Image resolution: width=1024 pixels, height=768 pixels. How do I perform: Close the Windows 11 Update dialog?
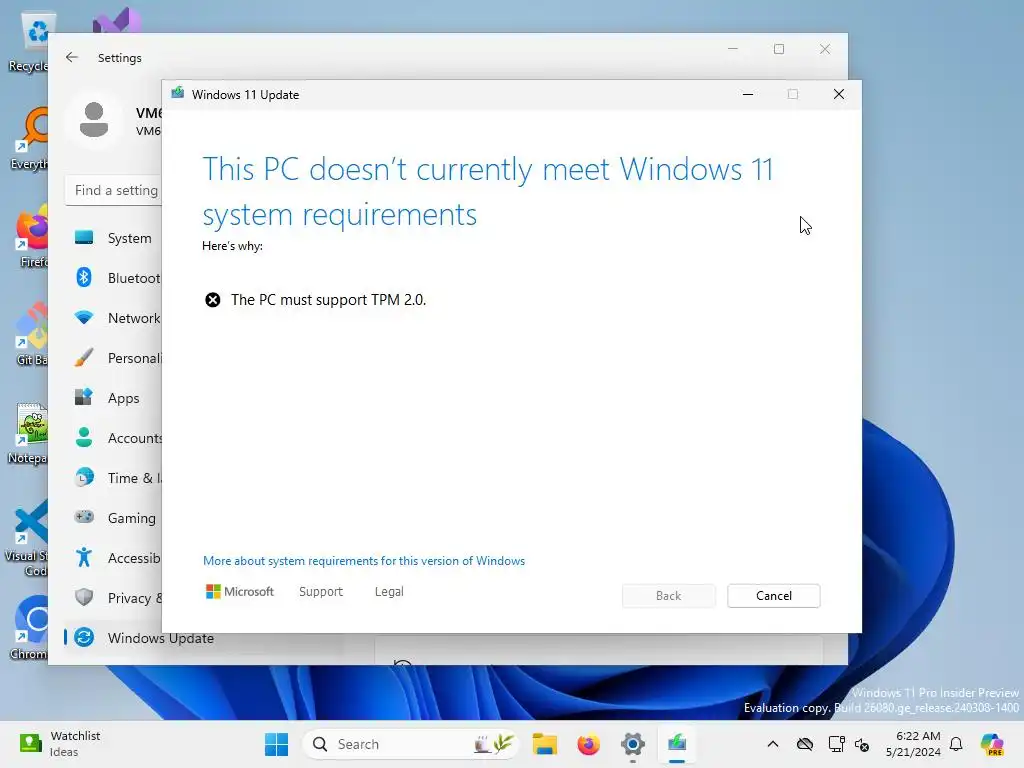pos(839,94)
